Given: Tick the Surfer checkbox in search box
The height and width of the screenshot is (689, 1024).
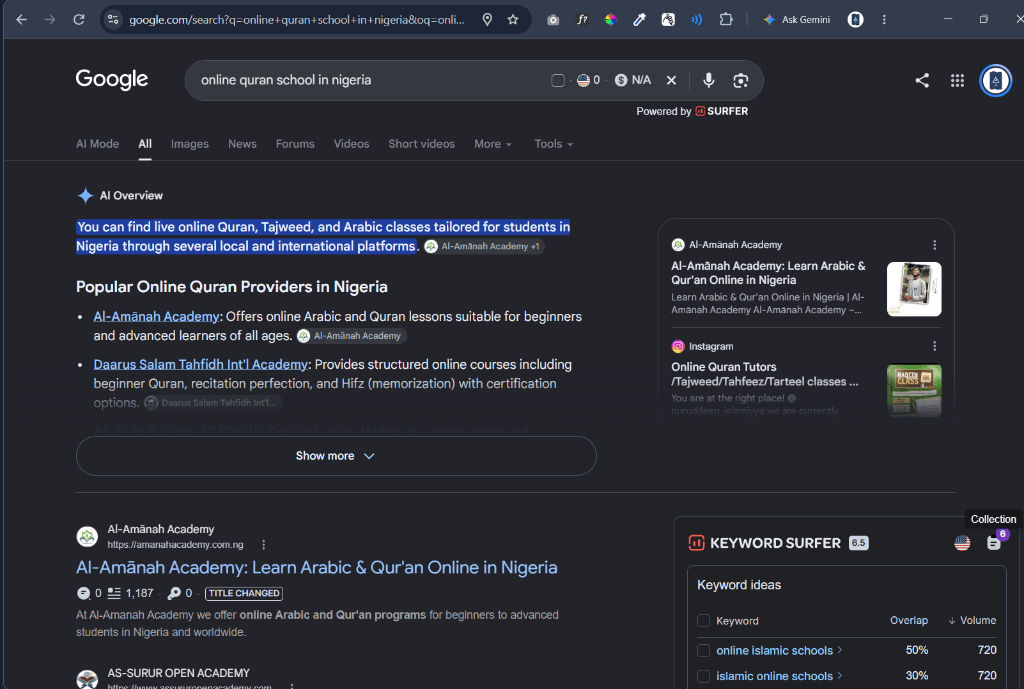Looking at the screenshot, I should click(x=558, y=80).
